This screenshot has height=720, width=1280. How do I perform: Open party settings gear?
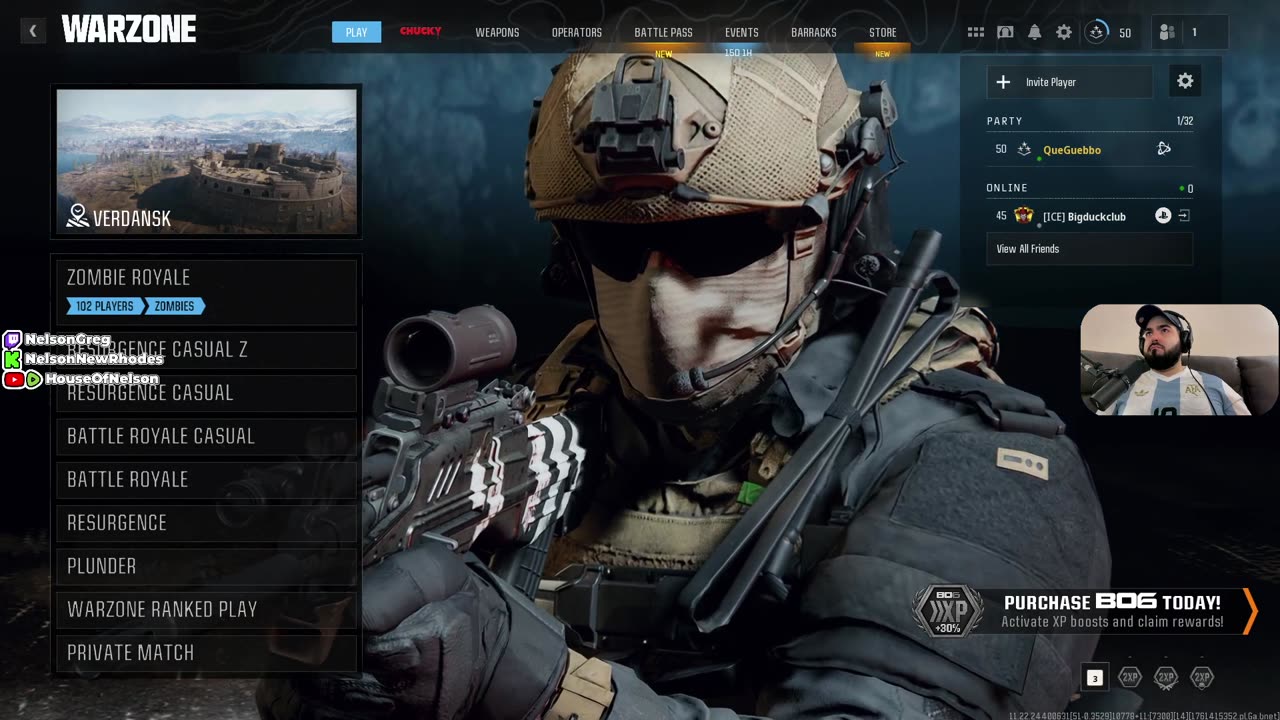point(1185,81)
